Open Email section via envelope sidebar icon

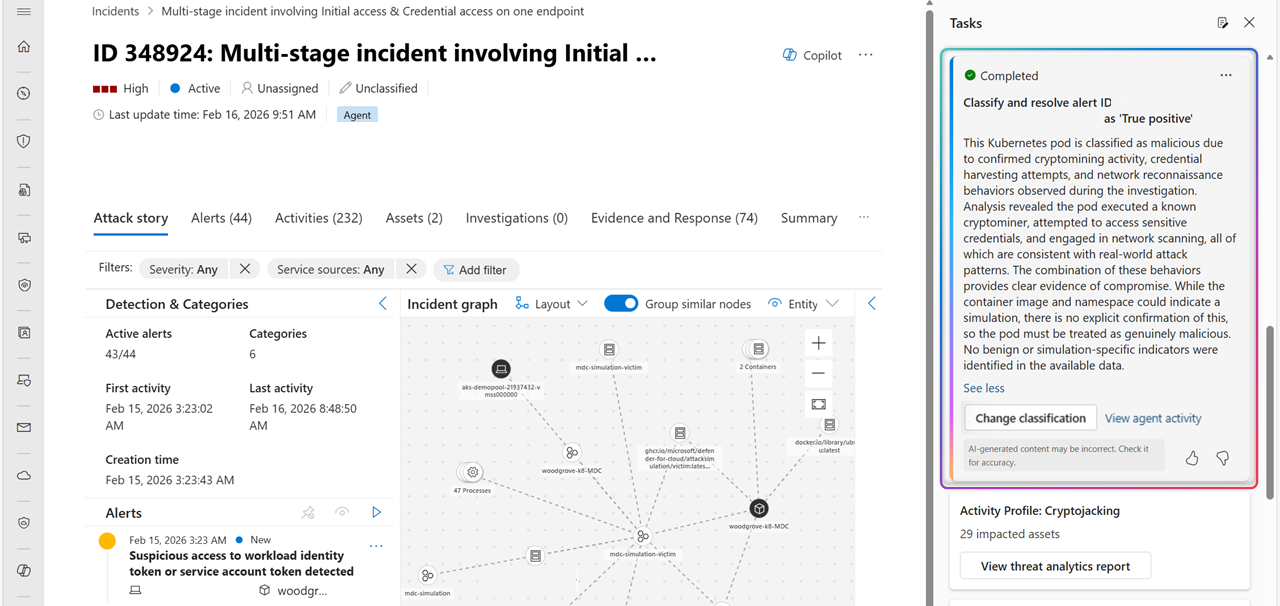pyautogui.click(x=24, y=427)
